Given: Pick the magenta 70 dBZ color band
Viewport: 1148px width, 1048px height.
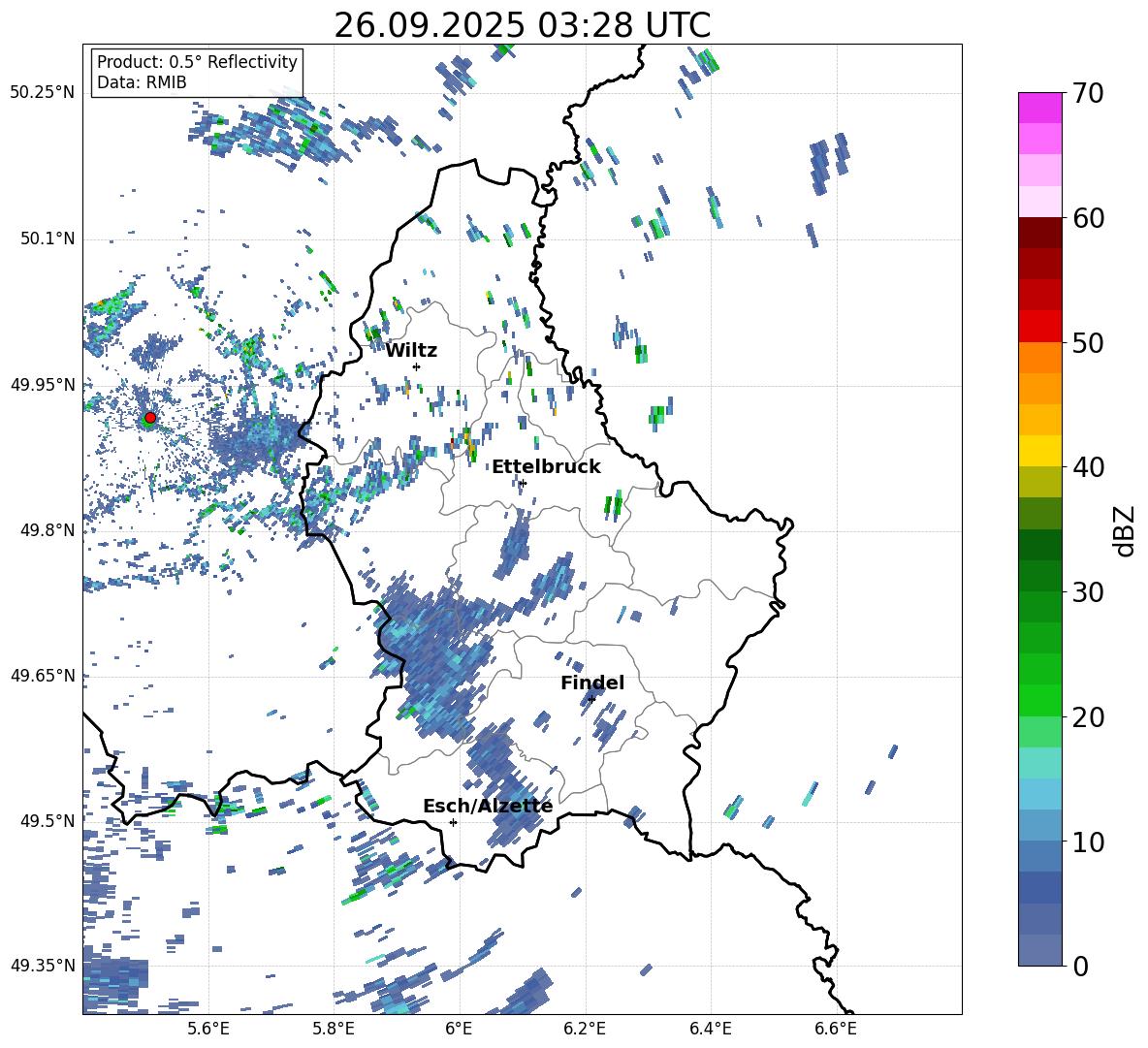Looking at the screenshot, I should coord(1039,108).
